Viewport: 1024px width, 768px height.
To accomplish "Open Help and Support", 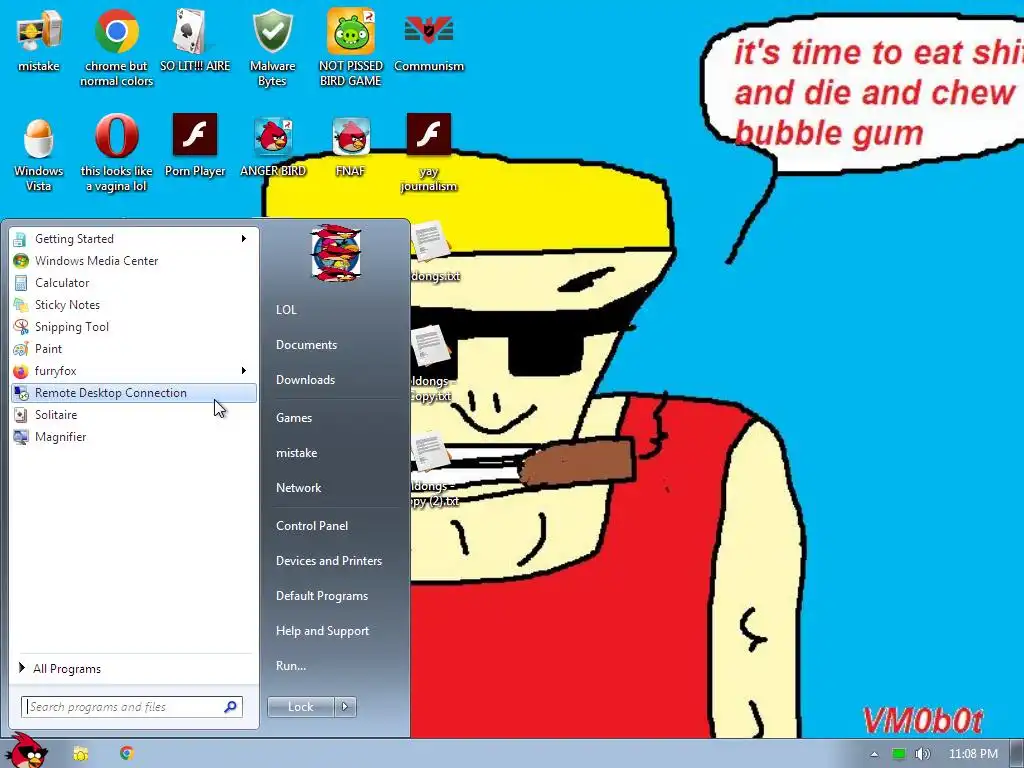I will tap(322, 631).
